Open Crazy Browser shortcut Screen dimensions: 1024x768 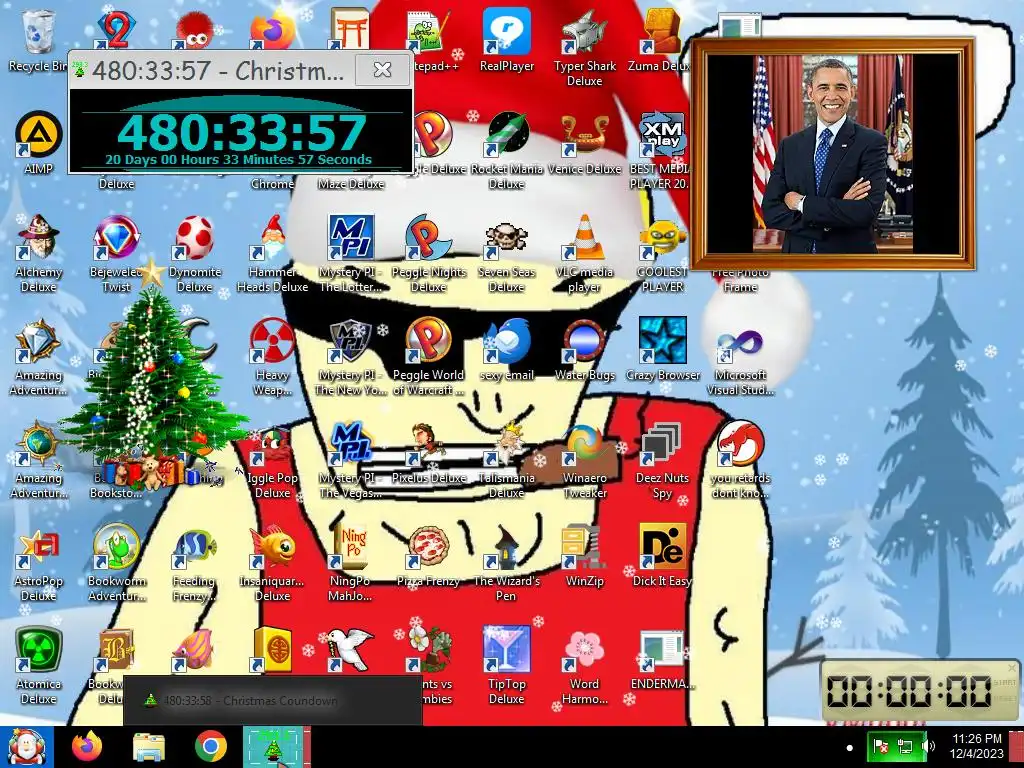coord(662,351)
